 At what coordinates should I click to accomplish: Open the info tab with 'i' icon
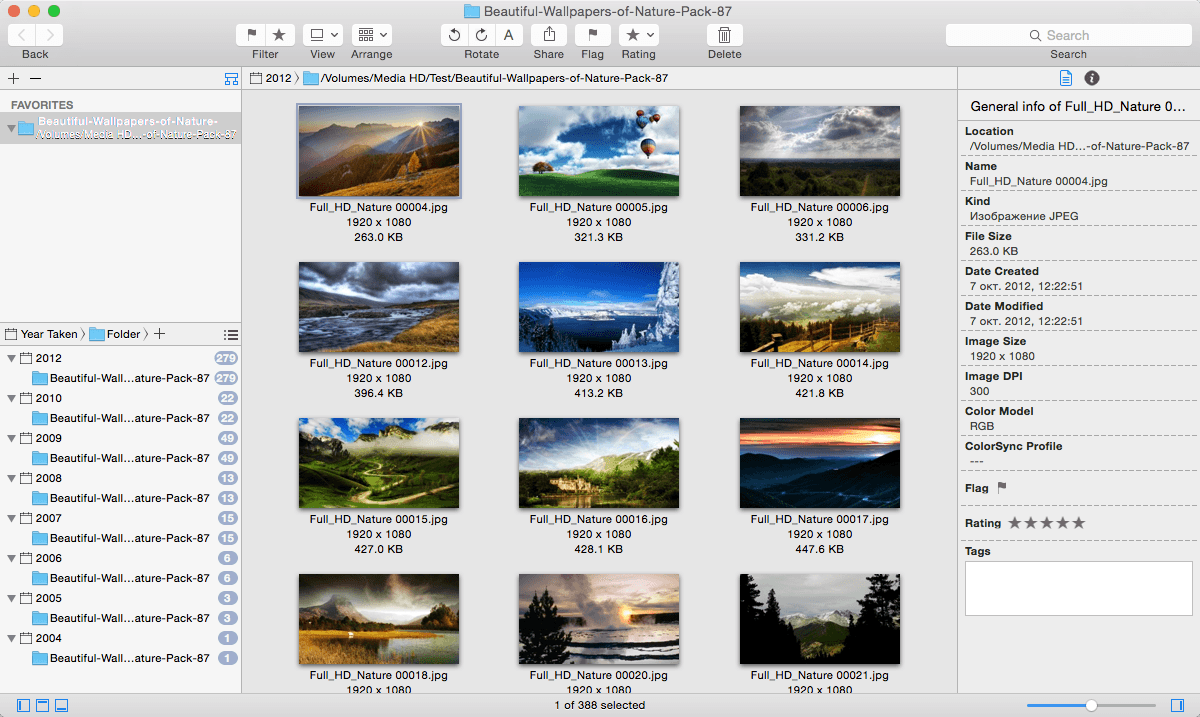[1092, 78]
